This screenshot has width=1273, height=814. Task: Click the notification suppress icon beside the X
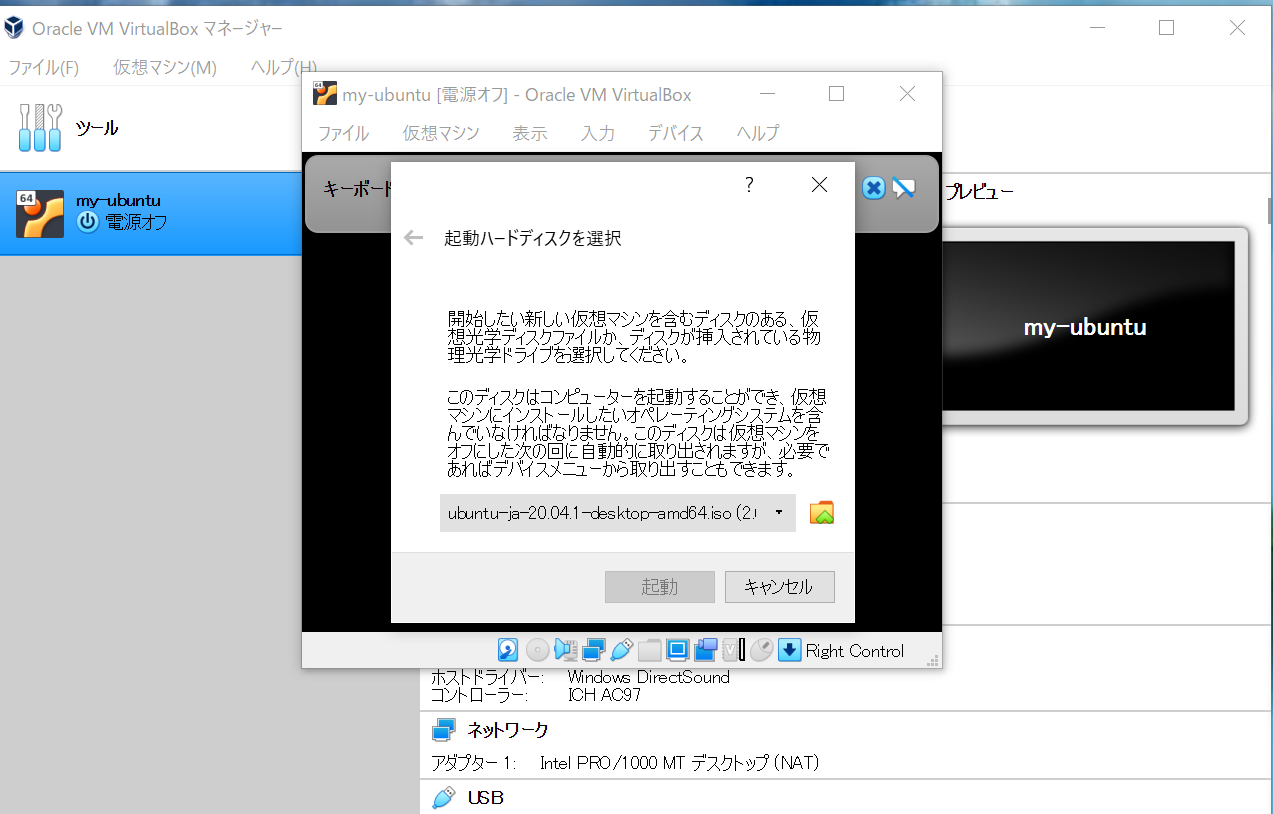point(904,187)
